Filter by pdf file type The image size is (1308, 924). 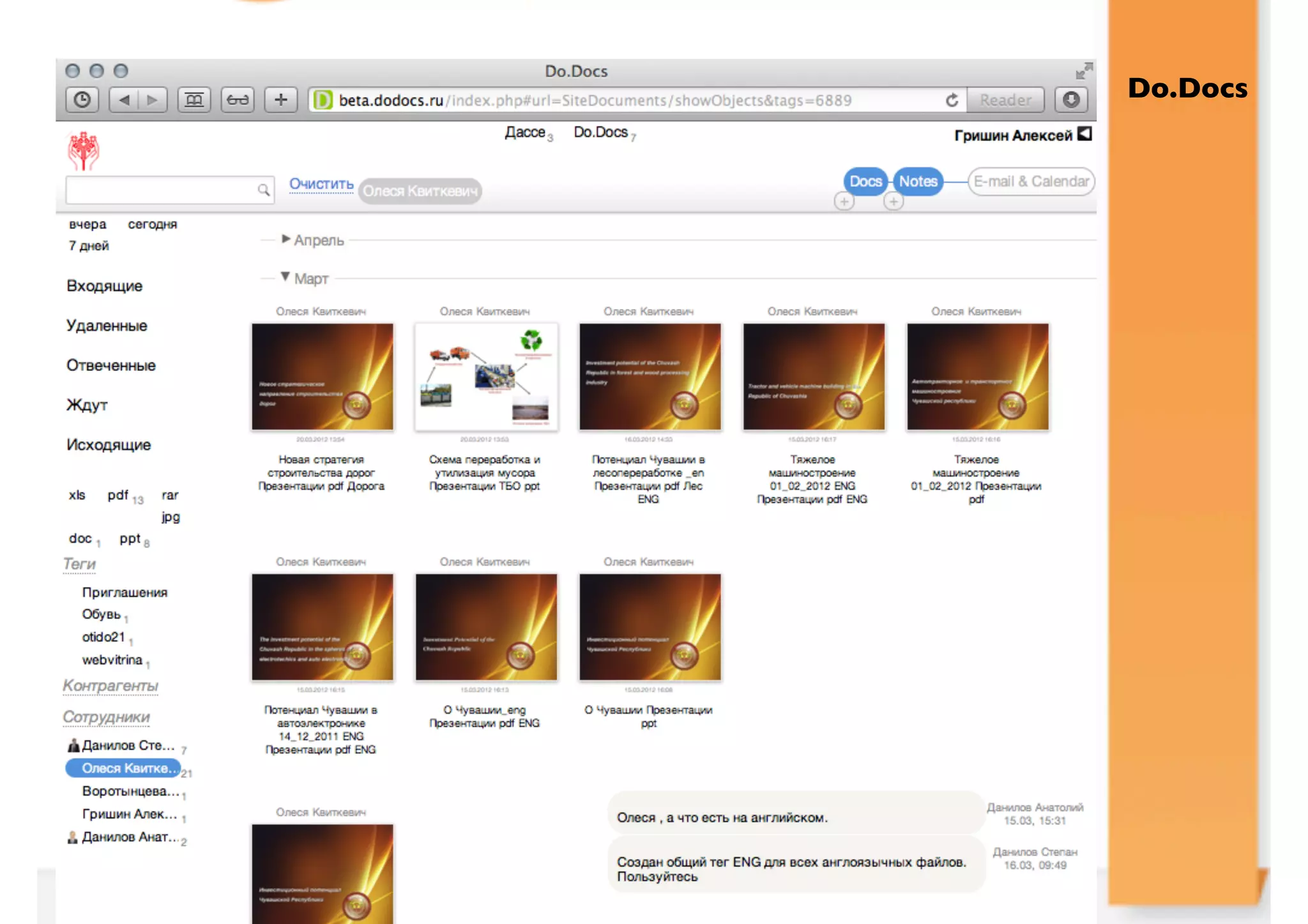pos(118,495)
